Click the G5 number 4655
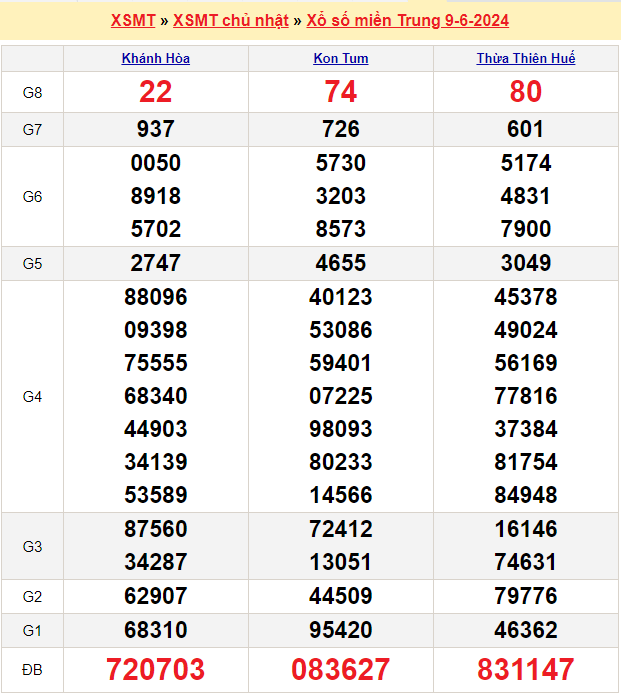Viewport: 621px width, 693px height. 341,263
